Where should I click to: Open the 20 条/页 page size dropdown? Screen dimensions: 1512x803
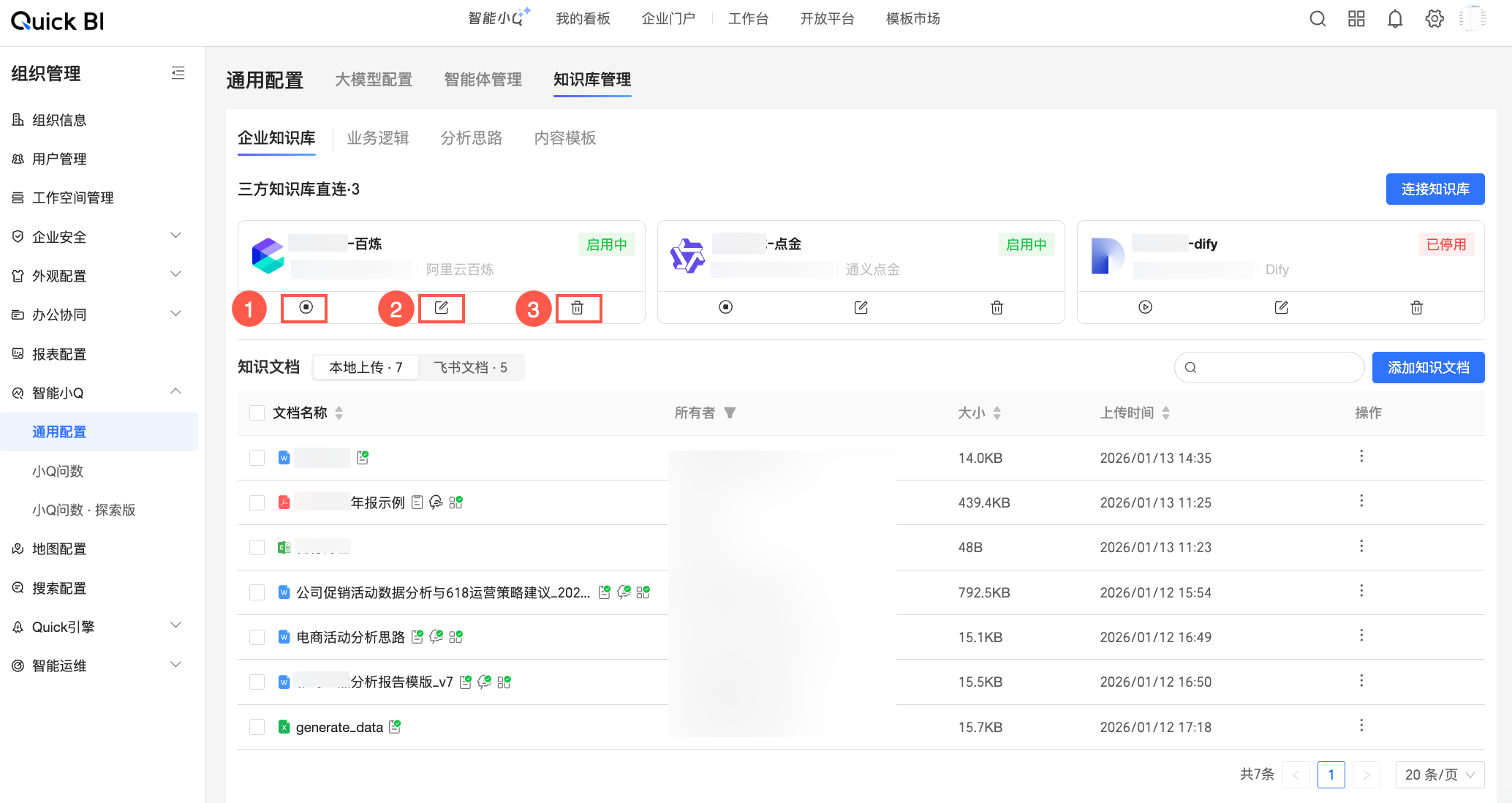1439,774
